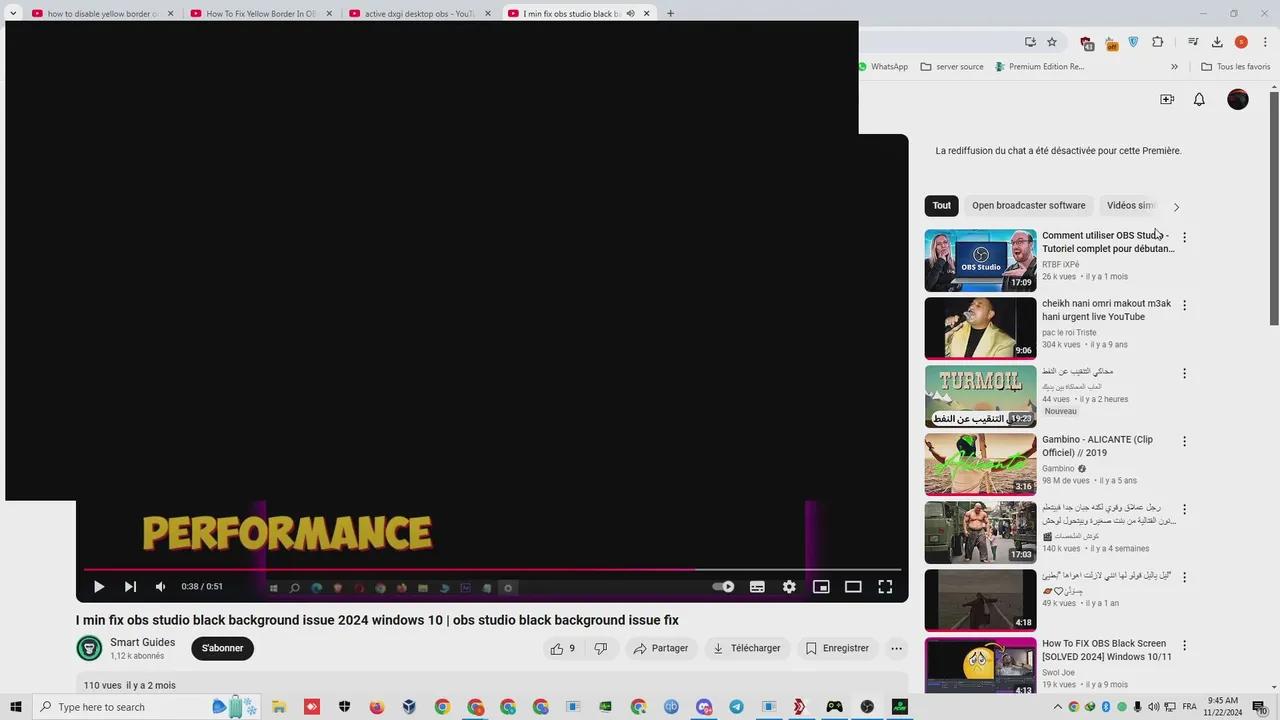Open options for How To FIX OBS video

[x=1184, y=646]
